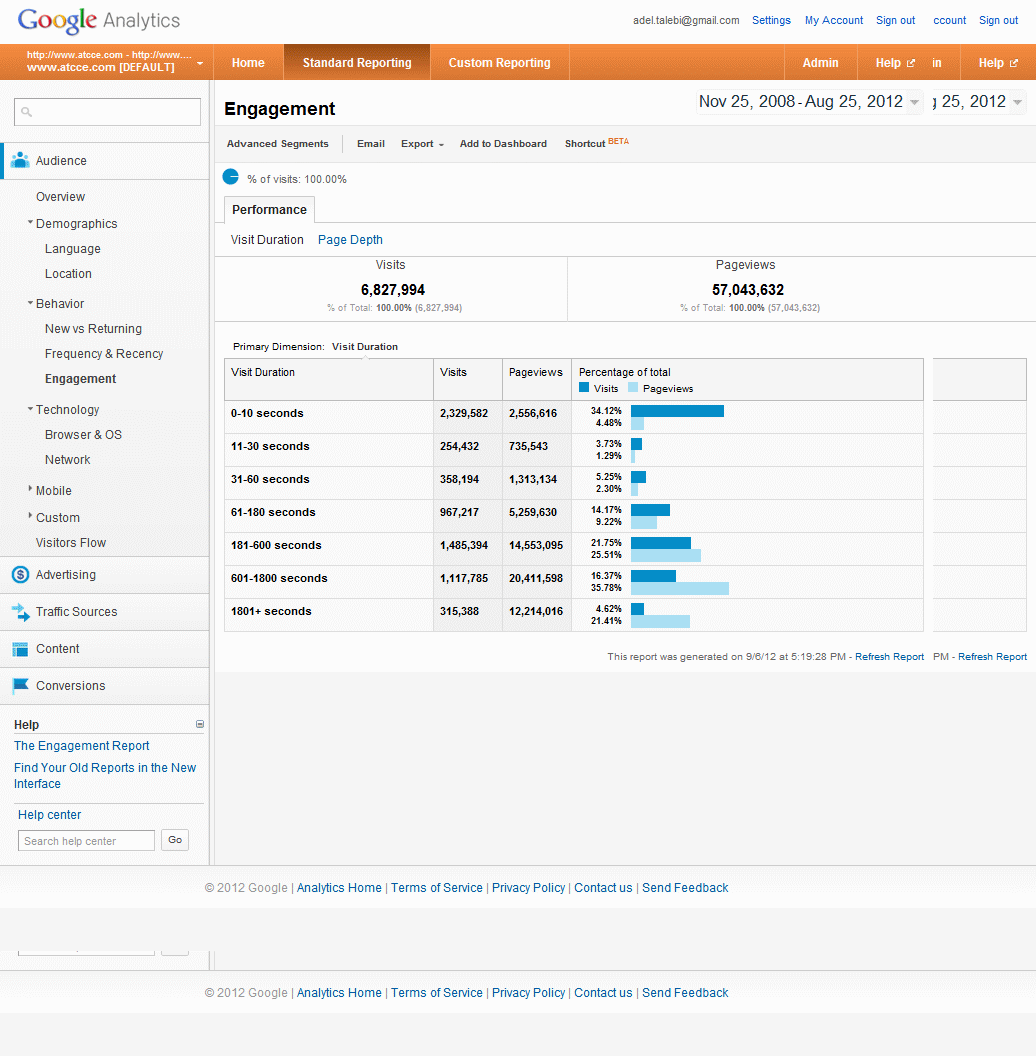Open Traffic Sources via its arrows icon
The width and height of the screenshot is (1036, 1056).
point(20,612)
